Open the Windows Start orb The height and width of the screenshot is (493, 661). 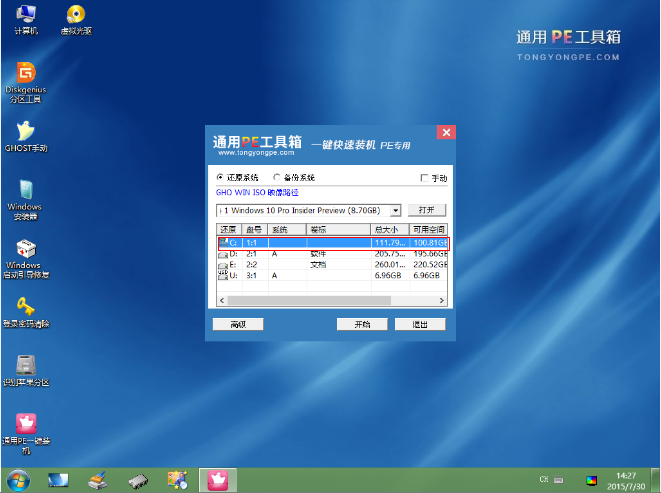pyautogui.click(x=18, y=480)
